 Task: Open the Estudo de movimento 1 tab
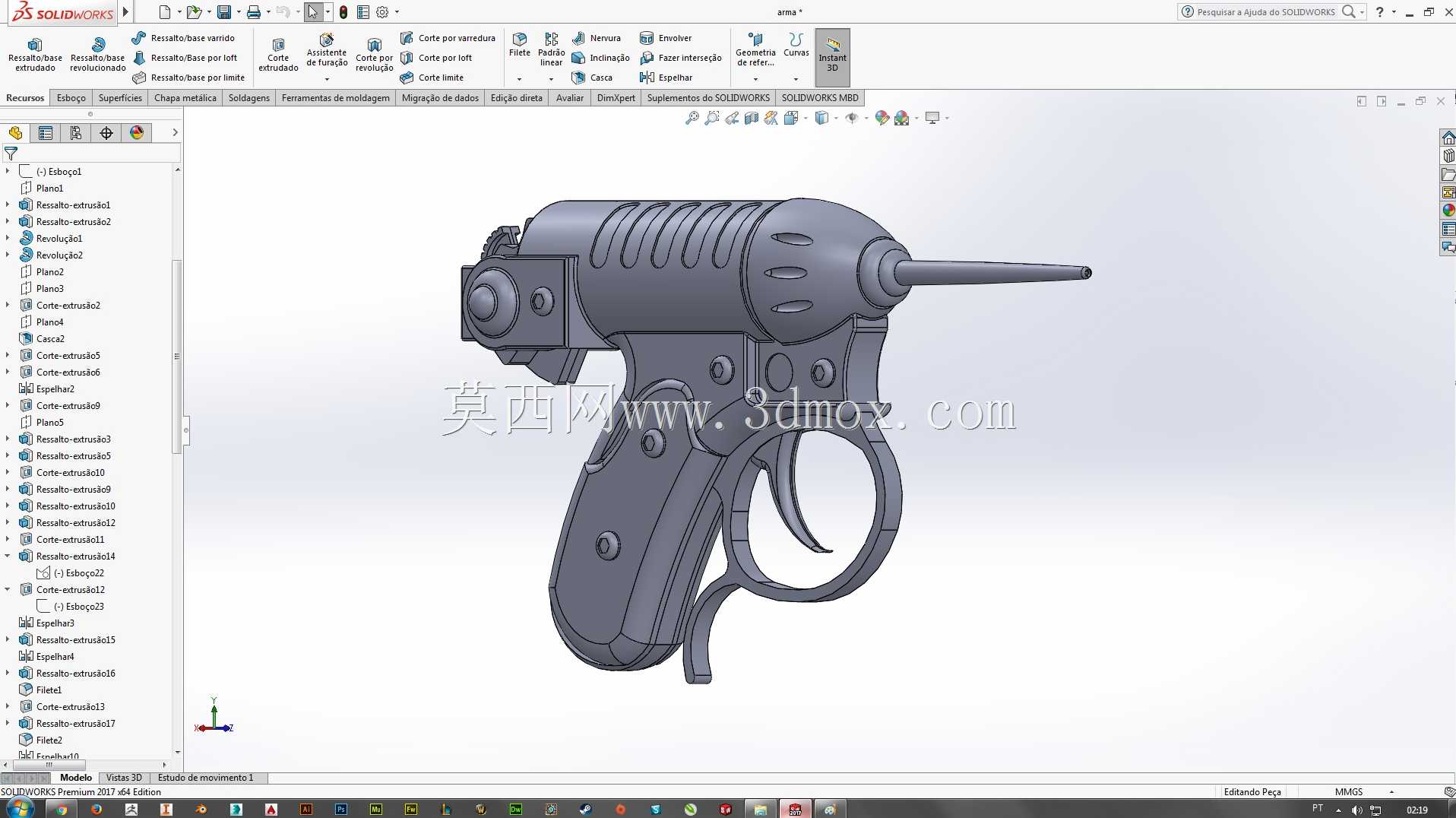[205, 778]
